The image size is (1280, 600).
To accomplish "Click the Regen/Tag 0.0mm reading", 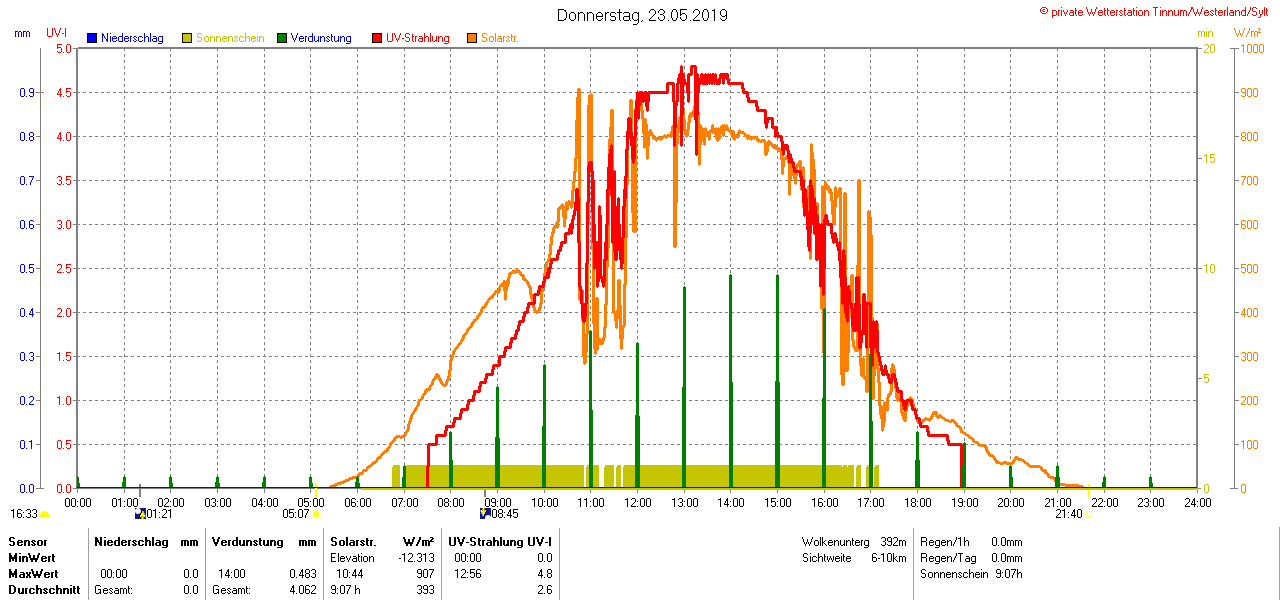I will click(971, 558).
